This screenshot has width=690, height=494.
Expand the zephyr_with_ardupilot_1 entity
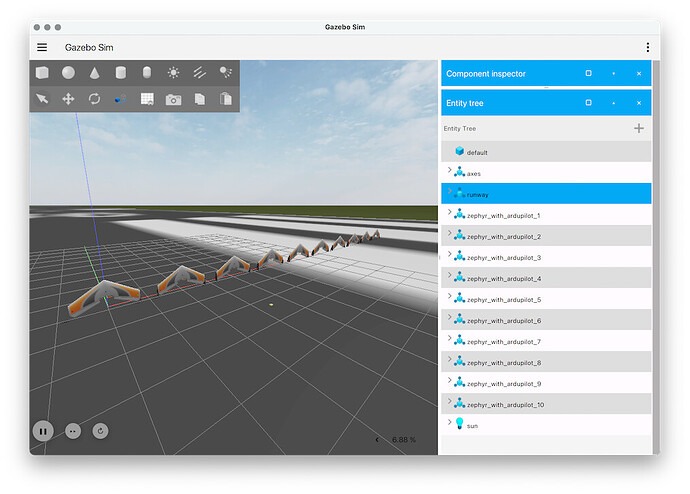coord(449,215)
